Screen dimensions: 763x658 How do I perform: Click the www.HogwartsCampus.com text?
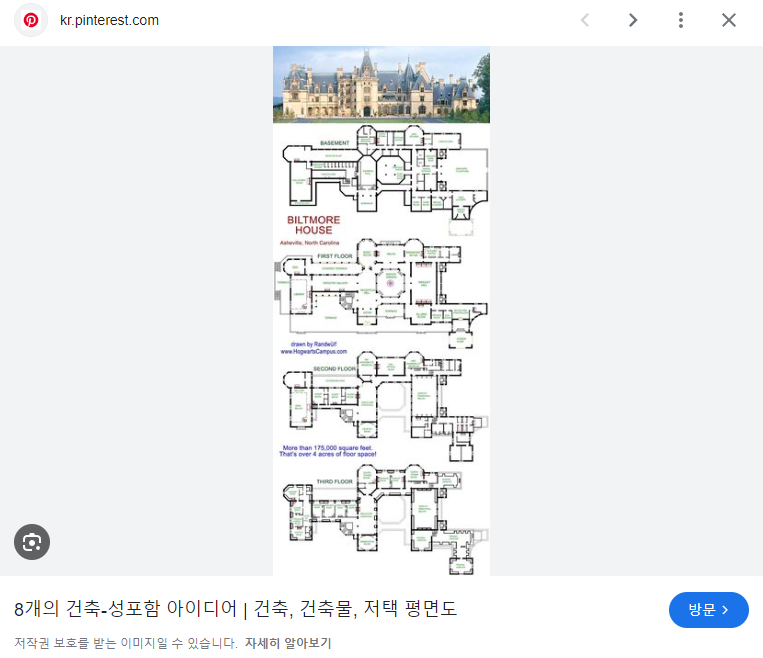point(314,351)
